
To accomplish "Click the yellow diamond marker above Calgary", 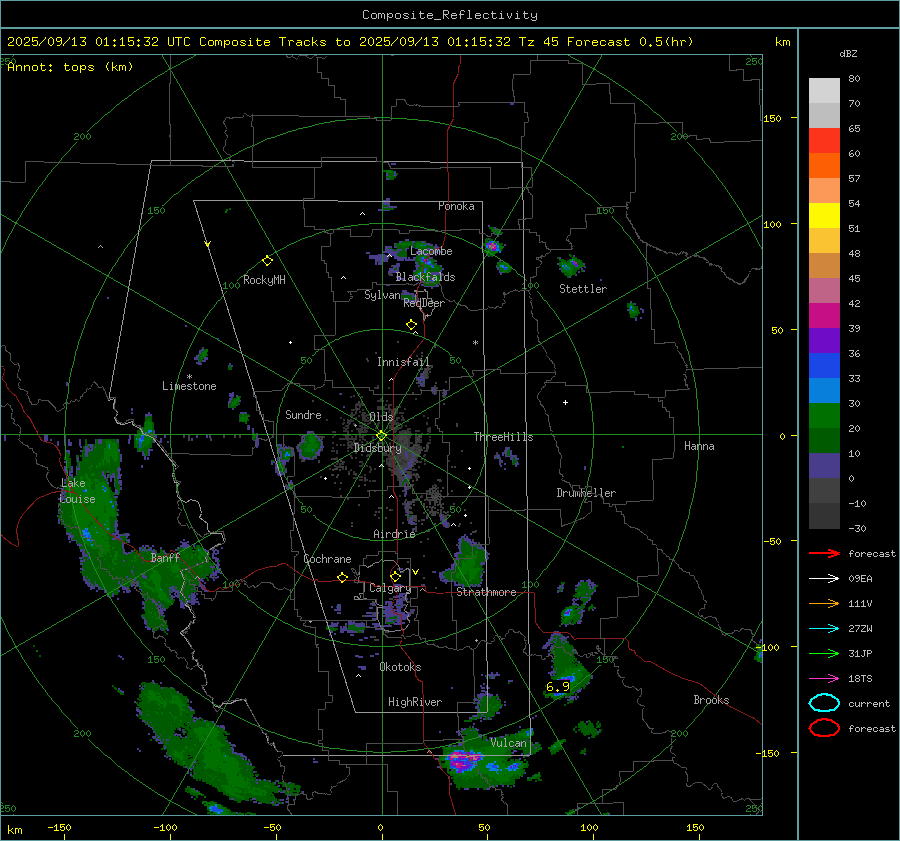I will pyautogui.click(x=395, y=576).
